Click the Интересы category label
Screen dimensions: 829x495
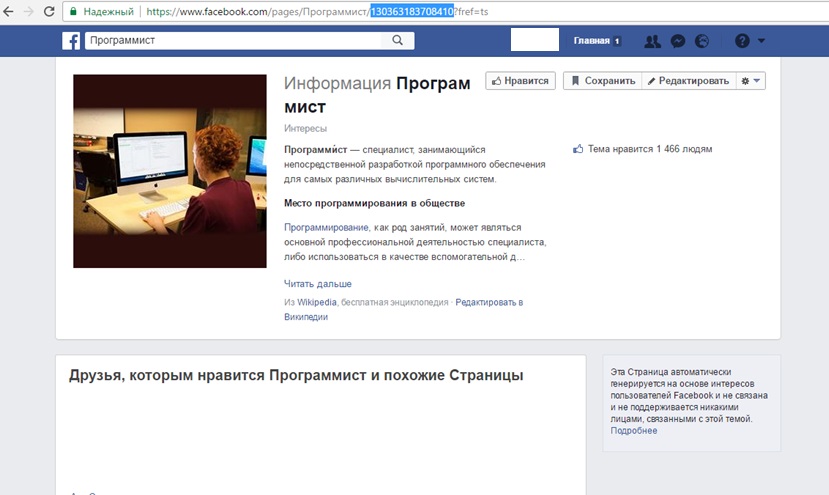[306, 129]
